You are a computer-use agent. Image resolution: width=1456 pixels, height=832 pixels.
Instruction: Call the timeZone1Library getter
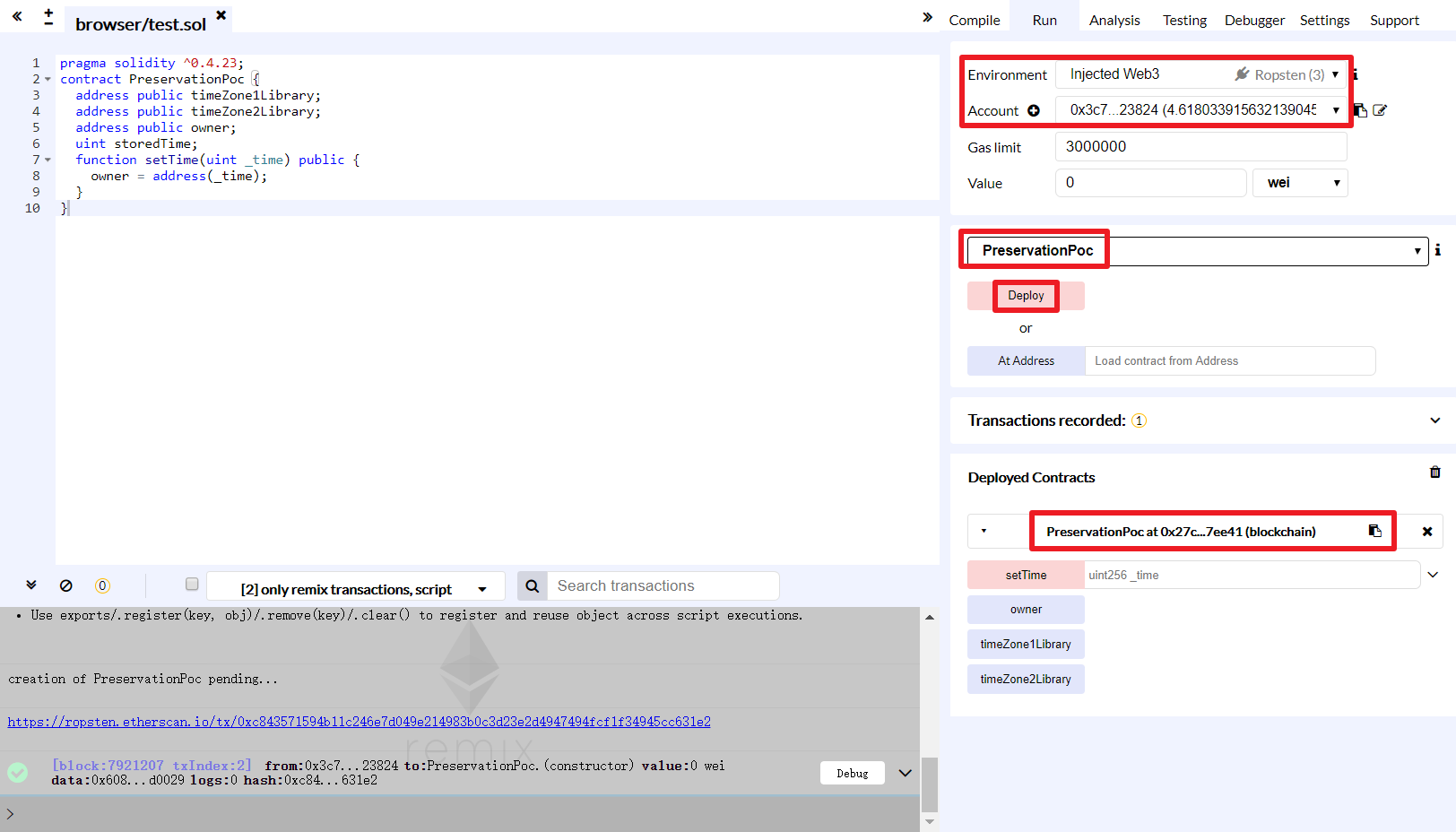tap(1026, 645)
